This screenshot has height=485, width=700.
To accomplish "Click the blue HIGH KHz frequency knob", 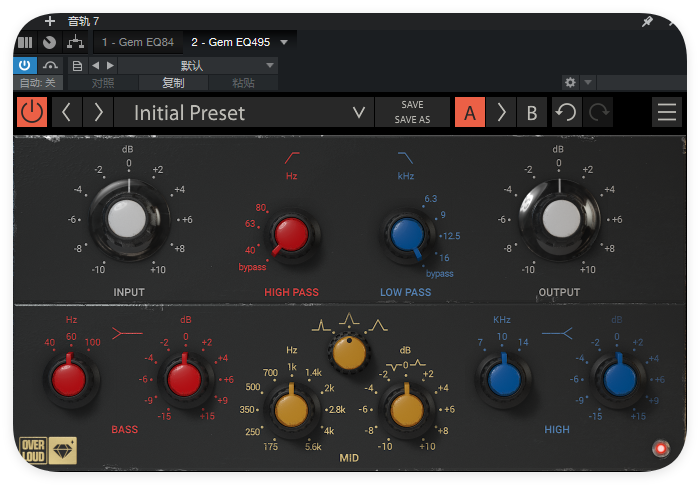I will (504, 379).
